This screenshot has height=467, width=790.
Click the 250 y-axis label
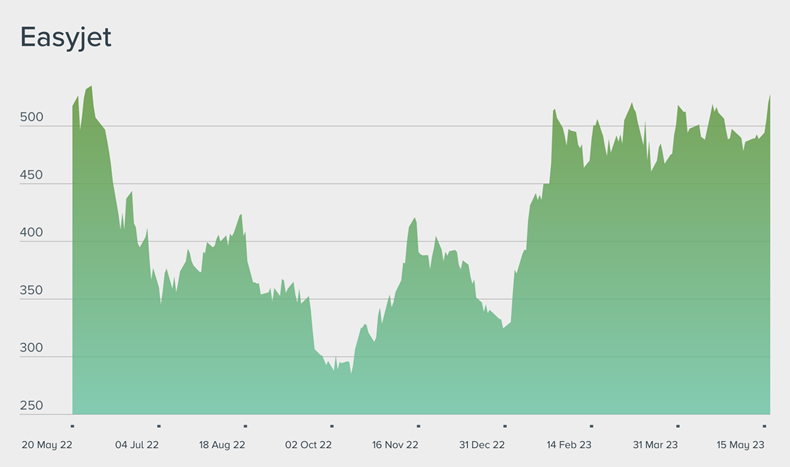pyautogui.click(x=32, y=406)
